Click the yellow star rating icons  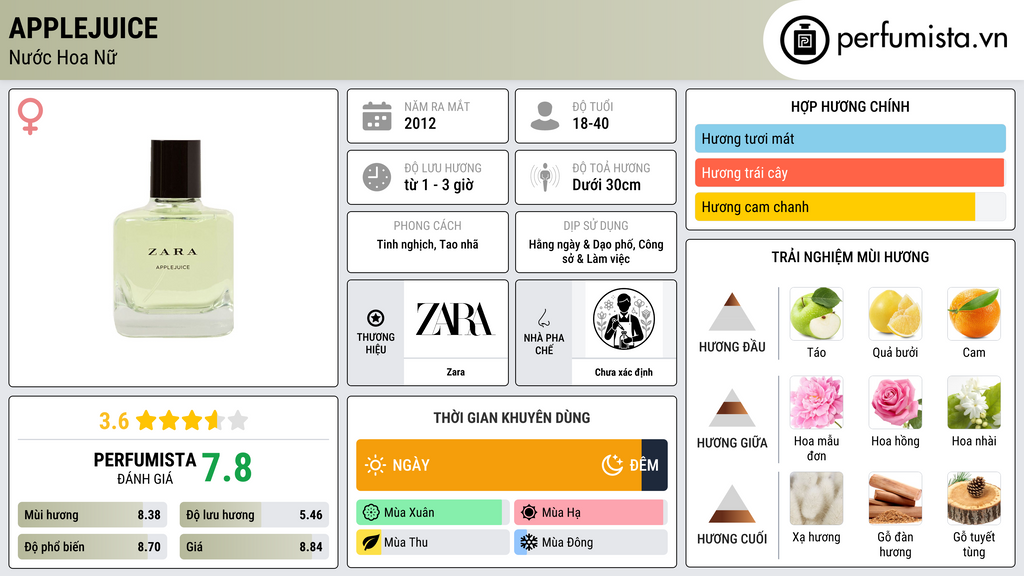click(x=192, y=420)
